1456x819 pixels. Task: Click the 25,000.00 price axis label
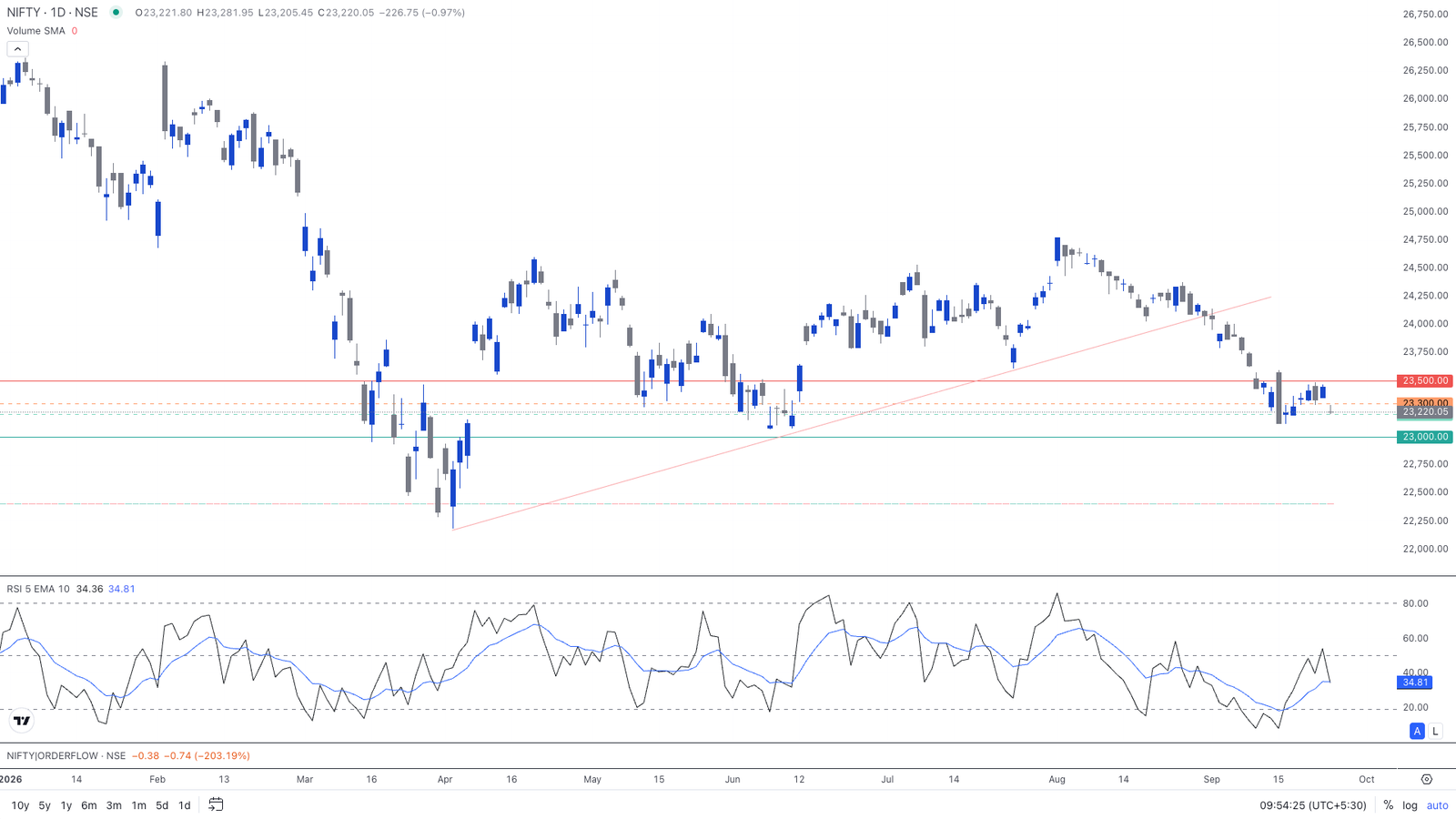[x=1425, y=211]
